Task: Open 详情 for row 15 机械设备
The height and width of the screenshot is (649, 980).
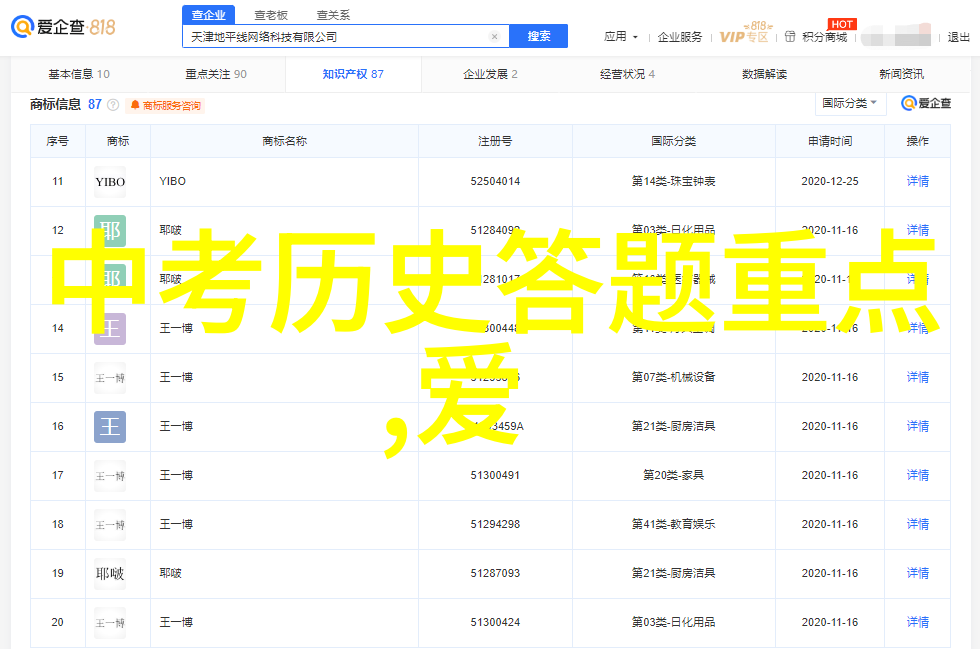Action: [x=918, y=377]
